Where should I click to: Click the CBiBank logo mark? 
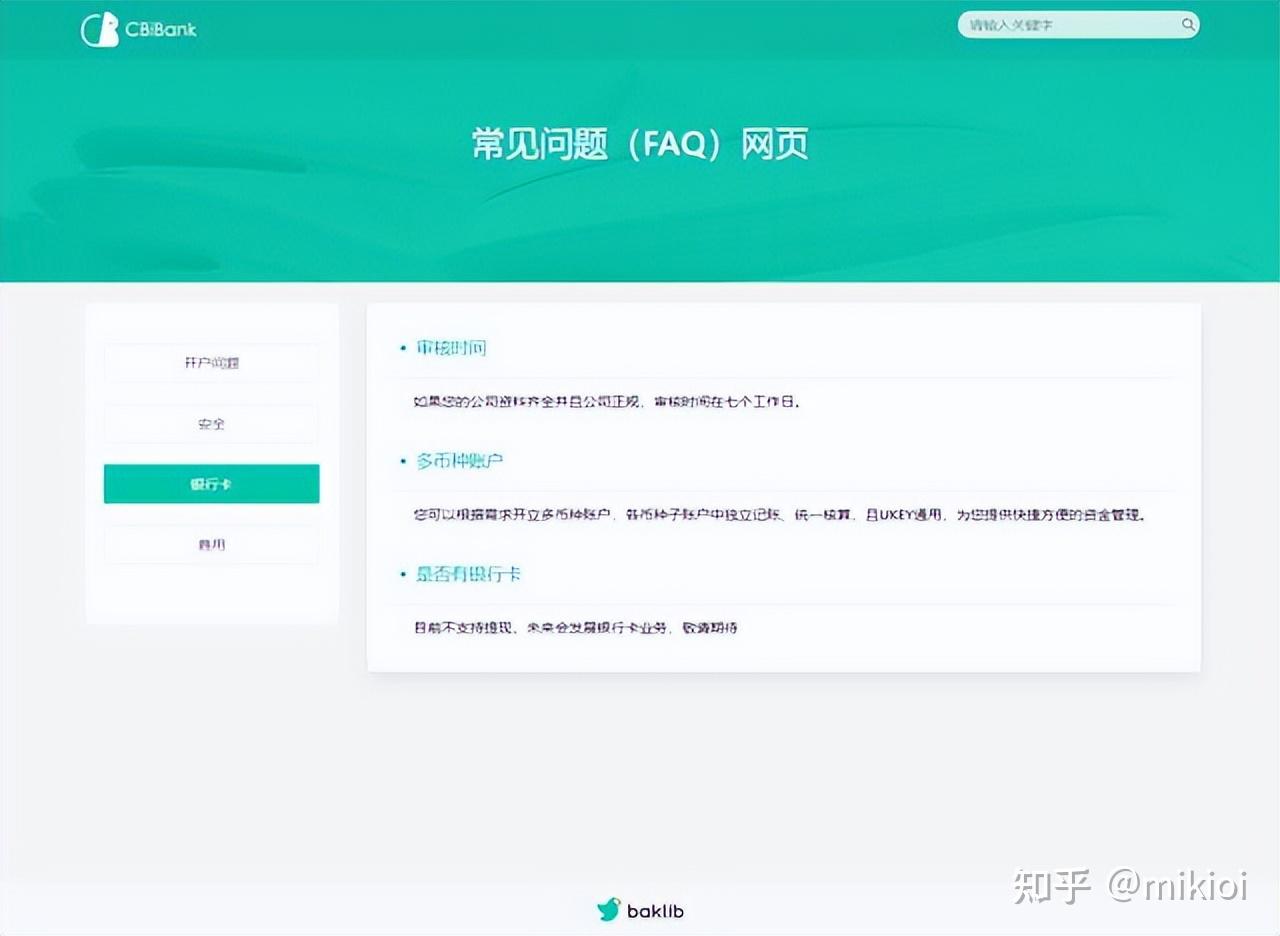[98, 27]
